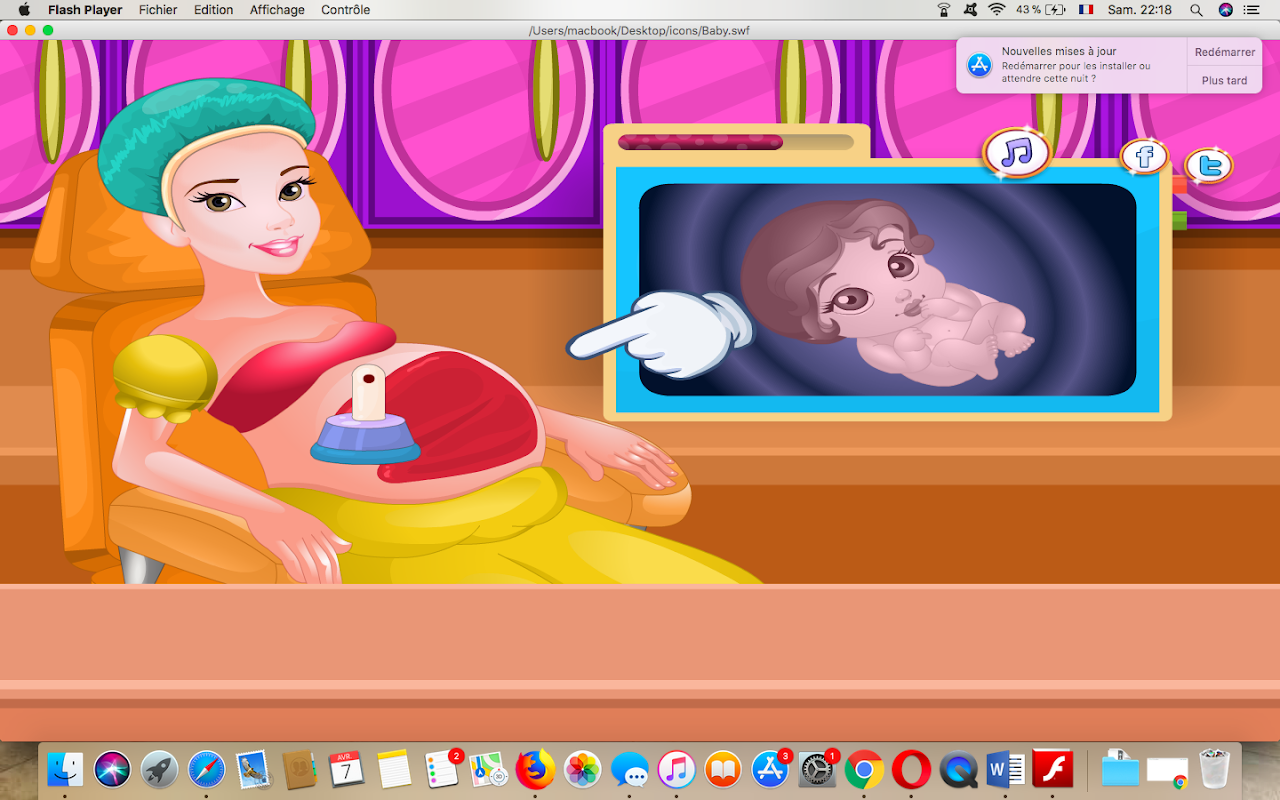Click the 'Nouvelles mises à jour' title
Viewport: 1280px width, 800px height.
coord(1059,51)
